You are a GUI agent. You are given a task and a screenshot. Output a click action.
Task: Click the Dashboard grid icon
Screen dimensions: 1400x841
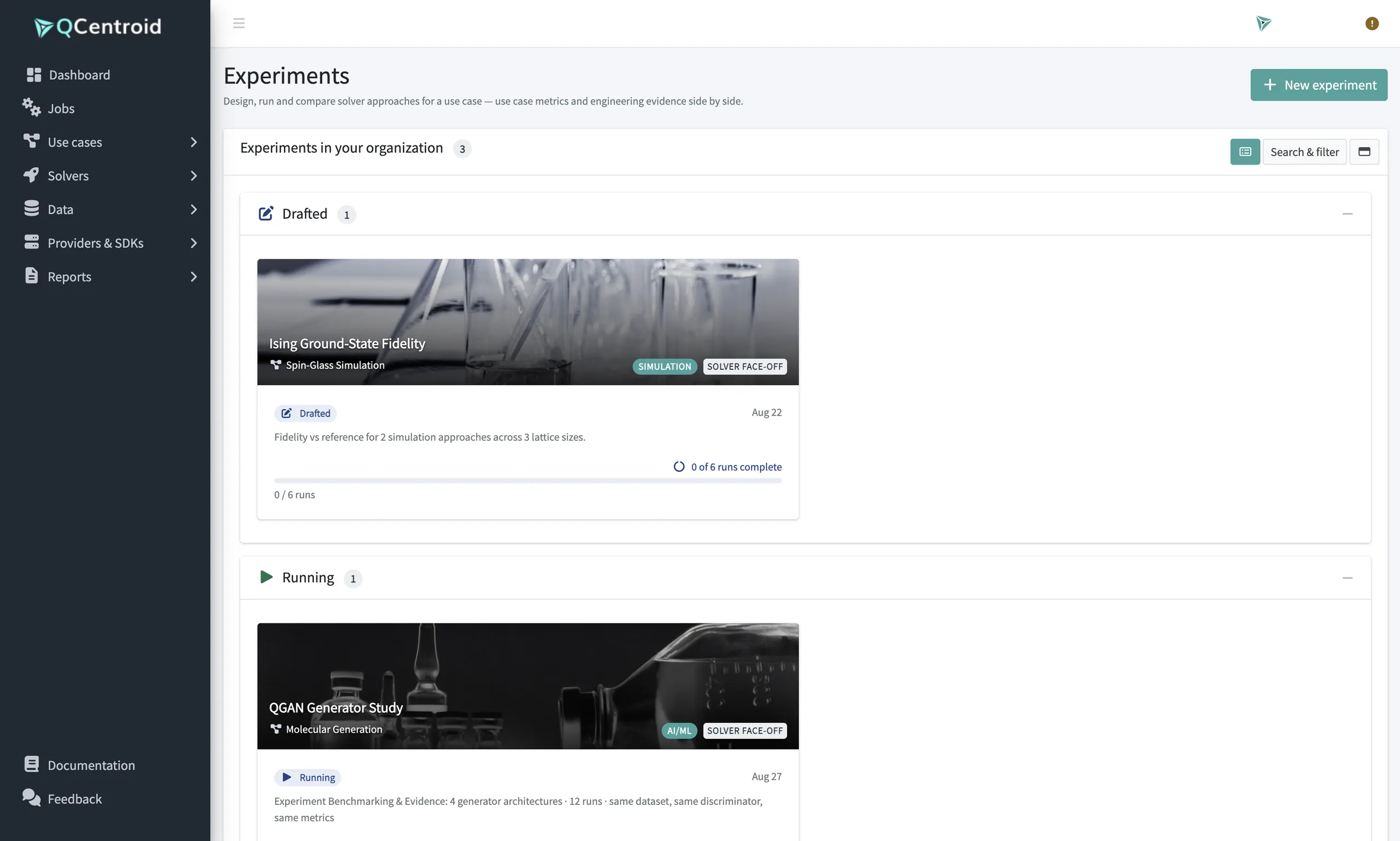click(34, 75)
